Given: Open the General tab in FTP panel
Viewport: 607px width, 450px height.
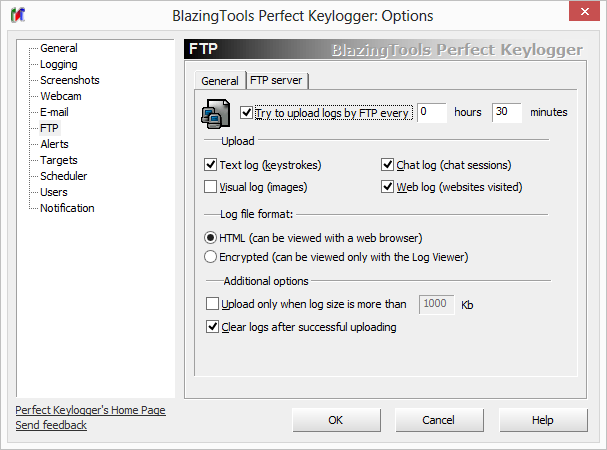Looking at the screenshot, I should coord(219,81).
